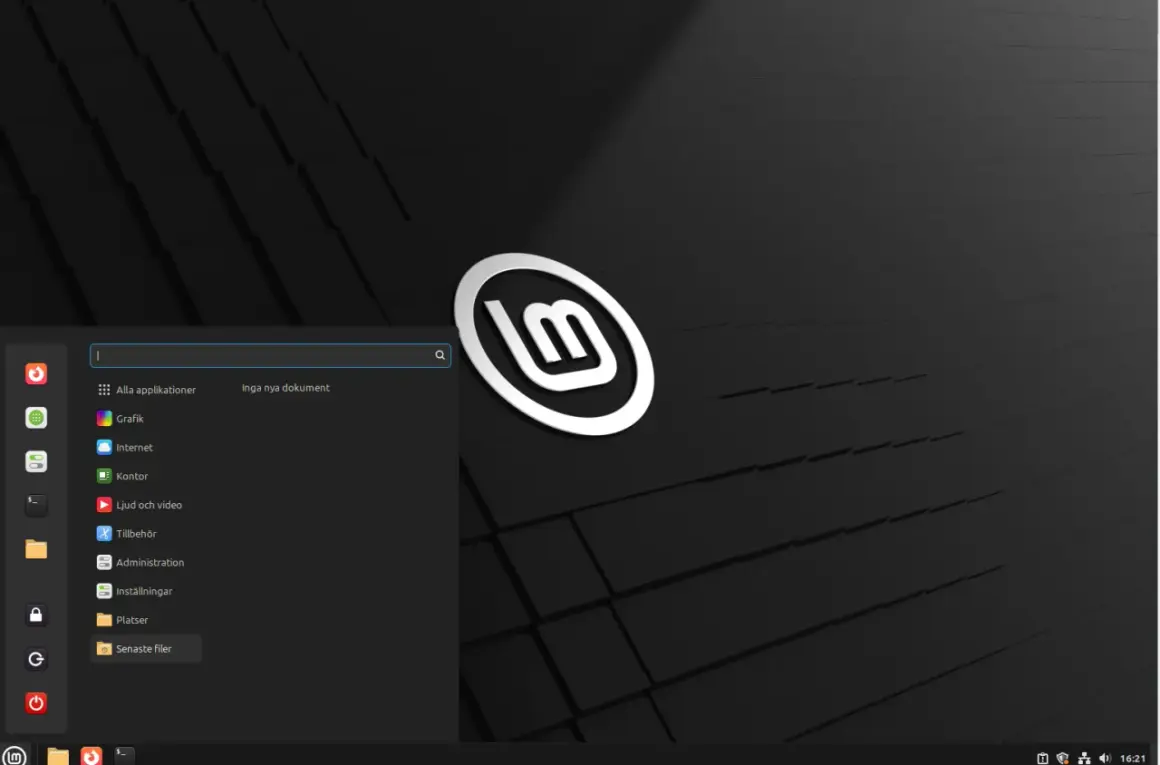
Task: Click the tray icon left of the shield
Action: 1042,758
